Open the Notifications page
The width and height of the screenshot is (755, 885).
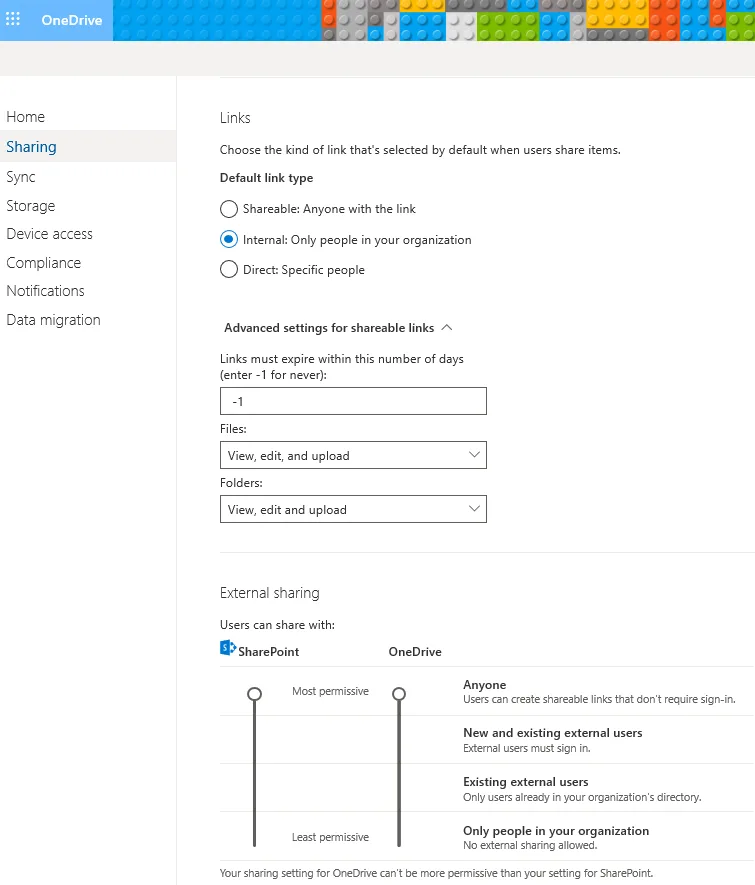point(45,291)
